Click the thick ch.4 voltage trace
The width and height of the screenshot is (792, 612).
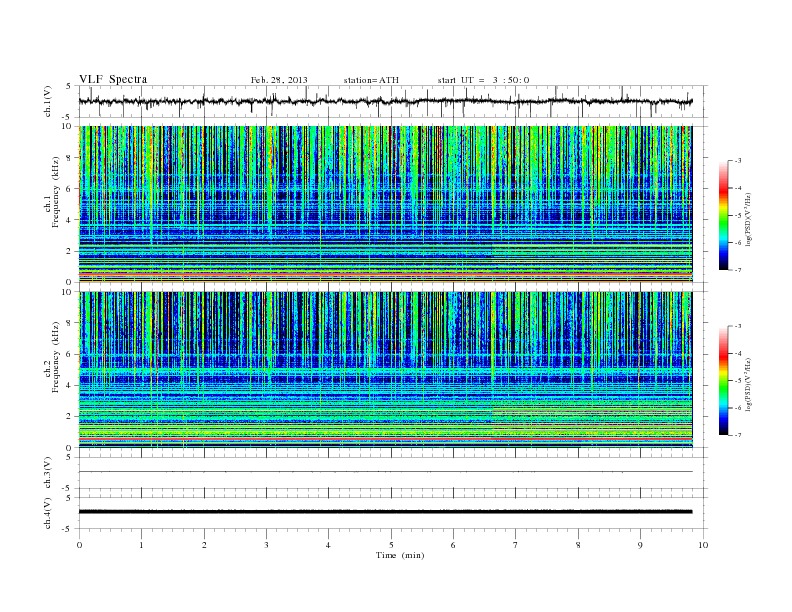click(385, 512)
